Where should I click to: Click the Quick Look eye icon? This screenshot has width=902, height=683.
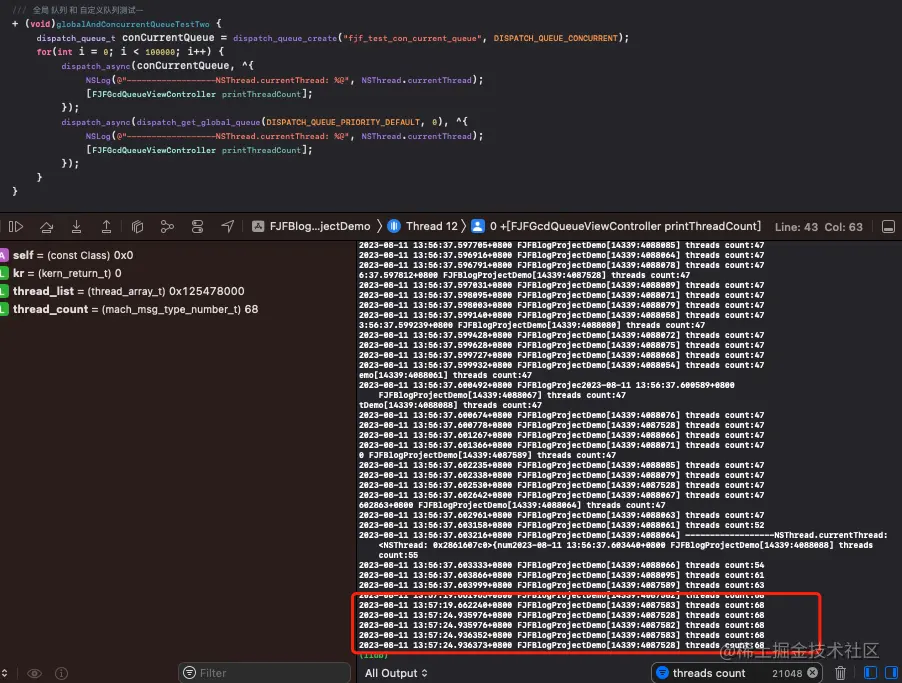(x=35, y=673)
